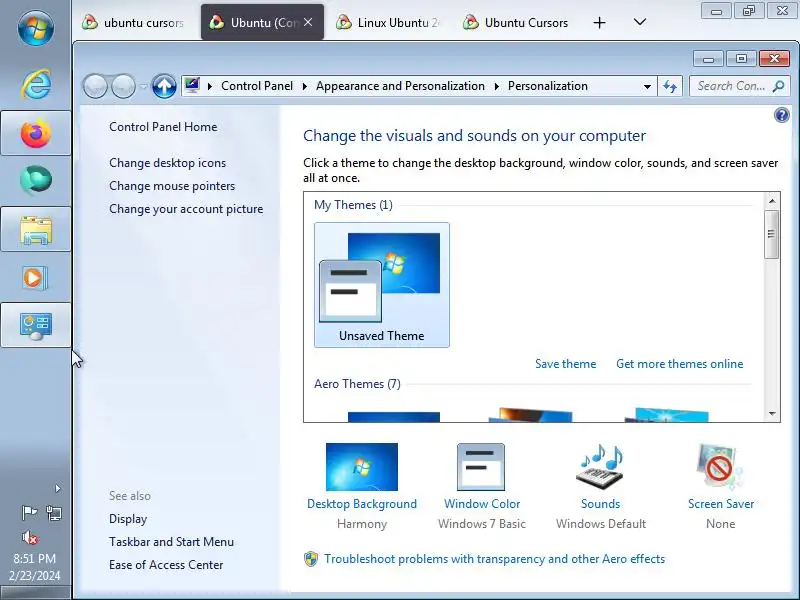The image size is (800, 600).
Task: Click the Desktop Background text link
Action: tap(362, 504)
